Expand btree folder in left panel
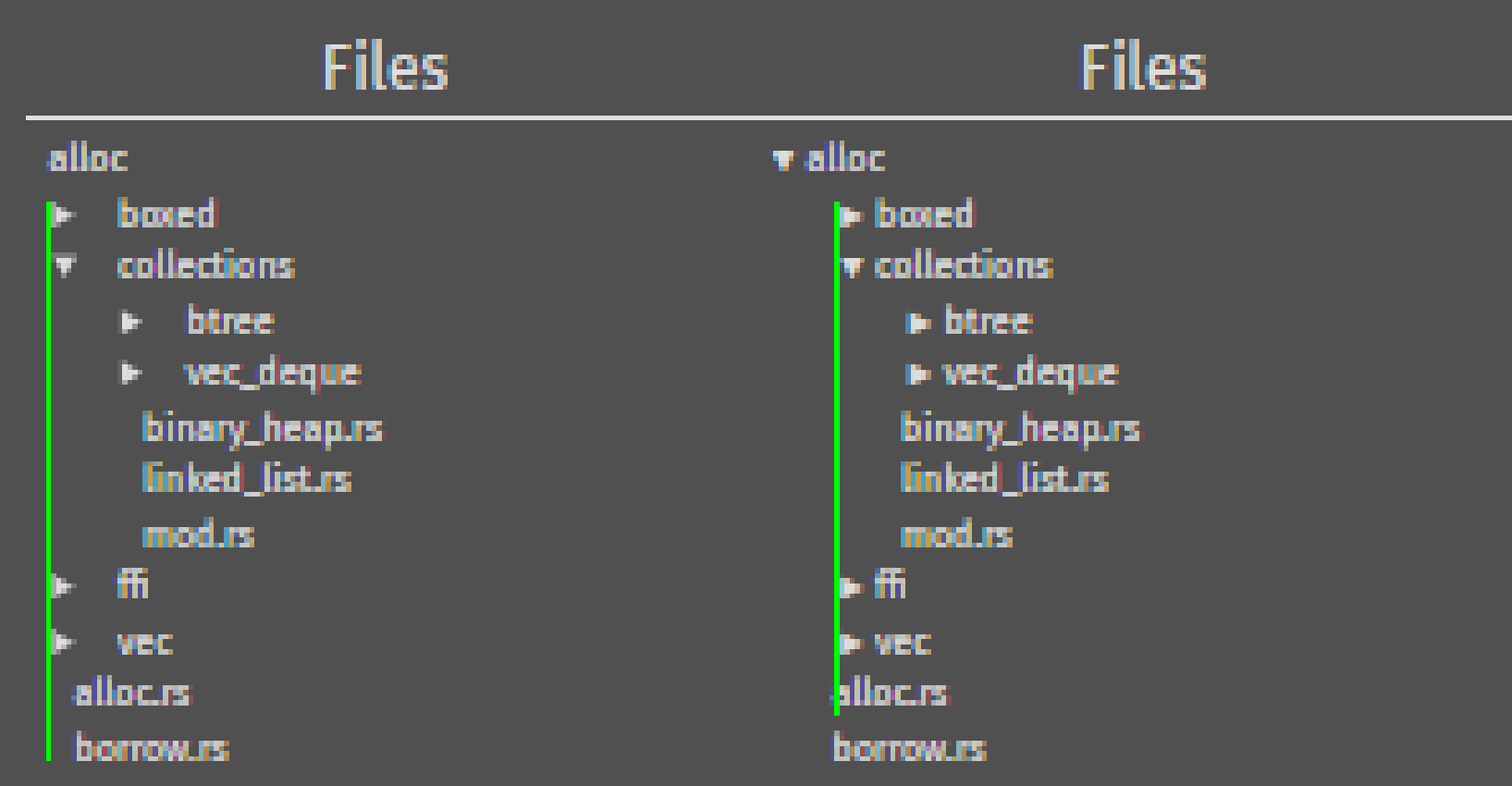 pos(131,322)
